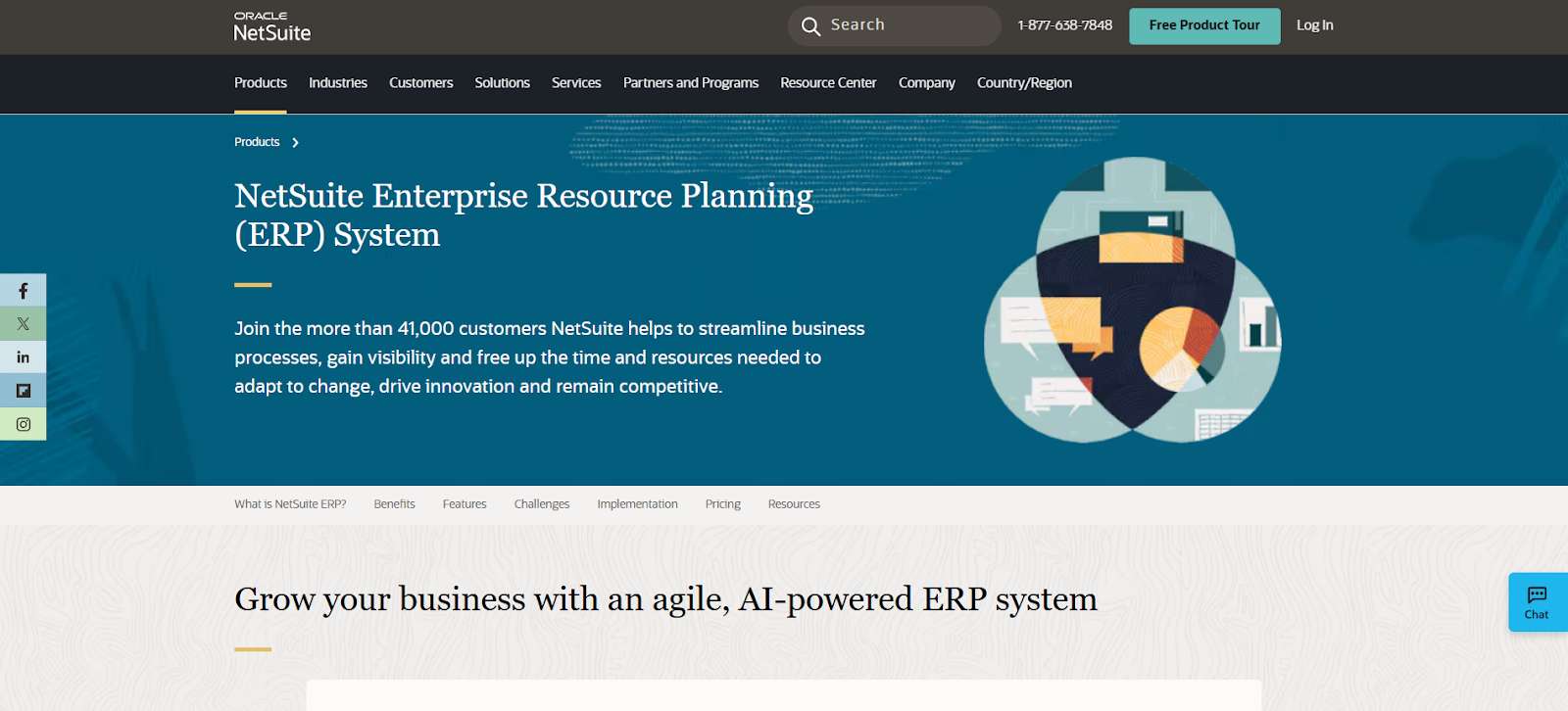Click the Free Product Tour button
1568x711 pixels.
tap(1204, 25)
